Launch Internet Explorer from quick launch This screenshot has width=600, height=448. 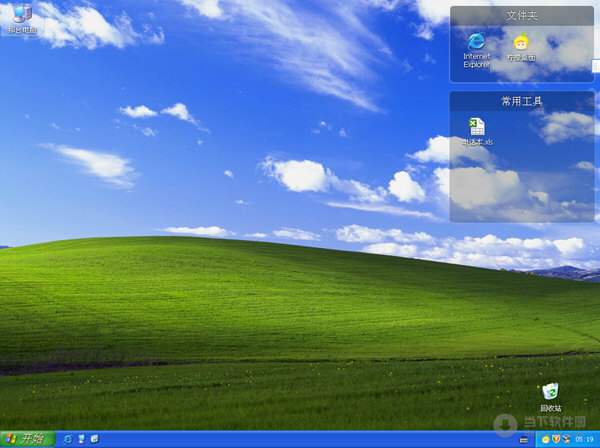coord(68,439)
